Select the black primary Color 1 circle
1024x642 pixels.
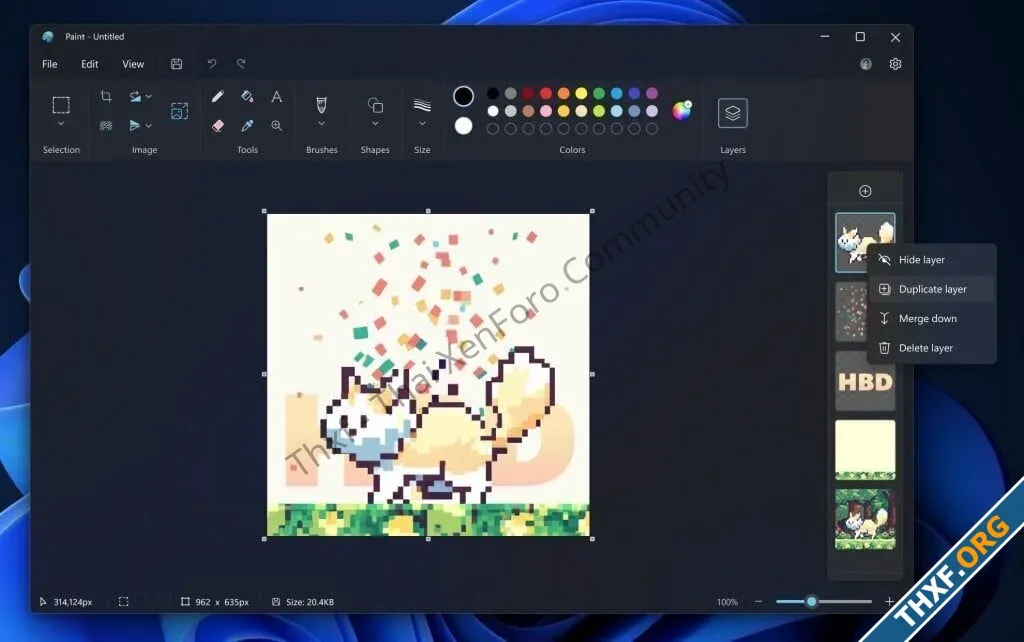tap(464, 96)
